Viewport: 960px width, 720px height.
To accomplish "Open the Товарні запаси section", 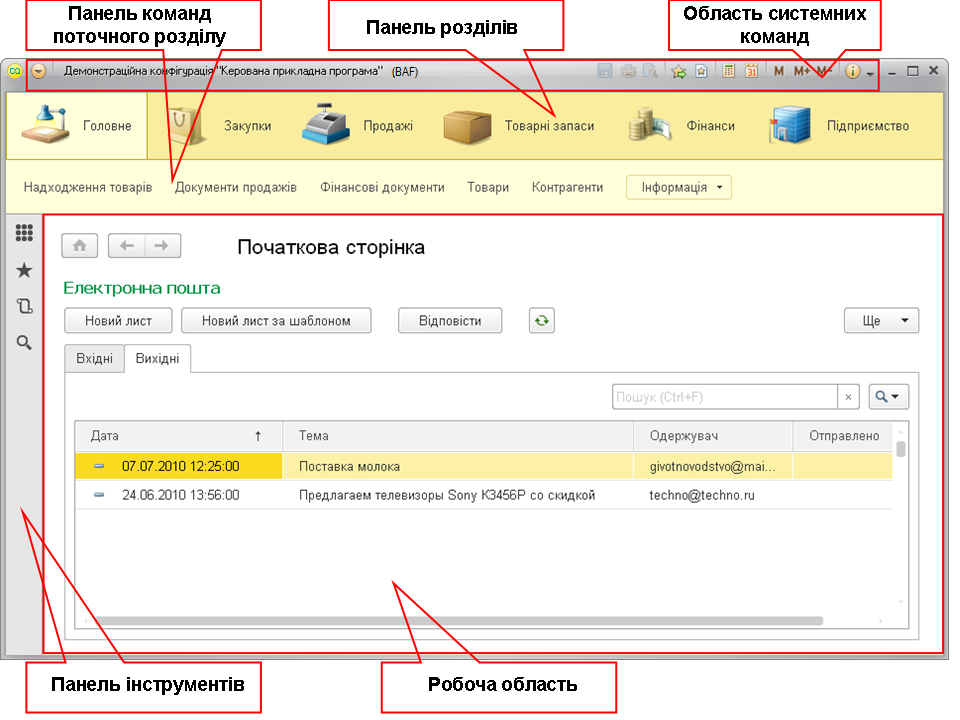I will 519,126.
